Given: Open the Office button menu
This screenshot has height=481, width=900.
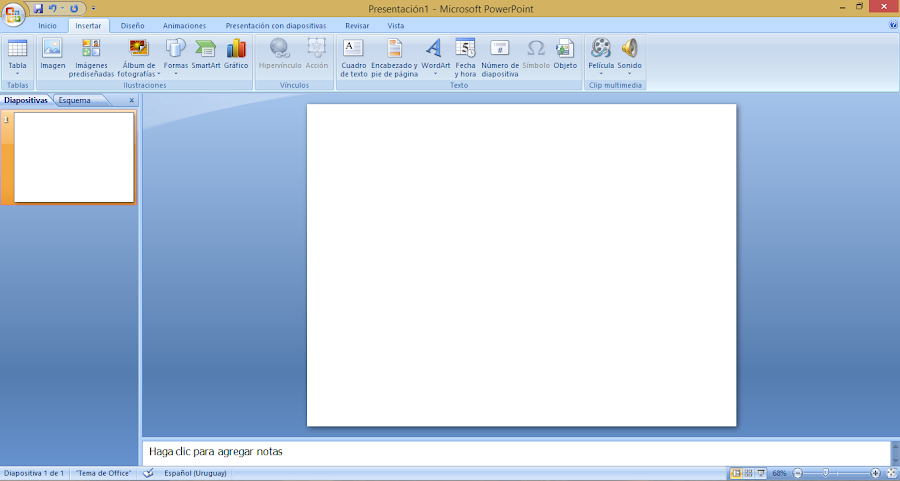Looking at the screenshot, I should click(x=13, y=14).
